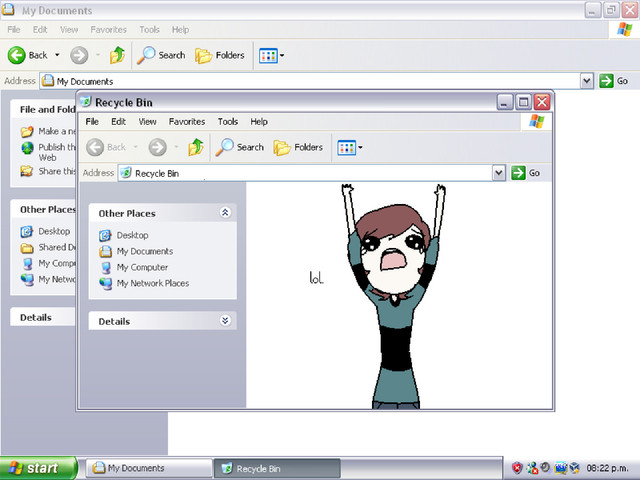The image size is (640, 480).
Task: Open Favorites menu in Recycle Bin
Action: coord(187,122)
